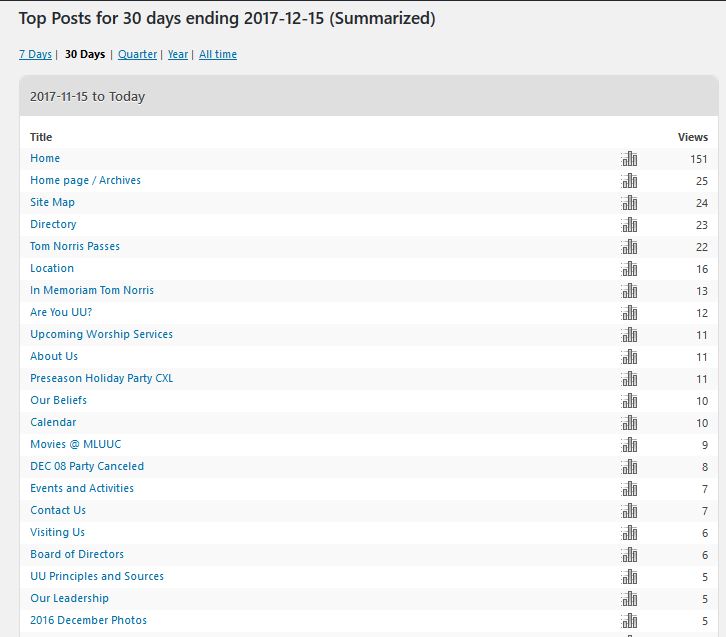Open stats chart icon for 2016 December Photos
Viewport: 726px width, 637px height.
pyautogui.click(x=629, y=620)
